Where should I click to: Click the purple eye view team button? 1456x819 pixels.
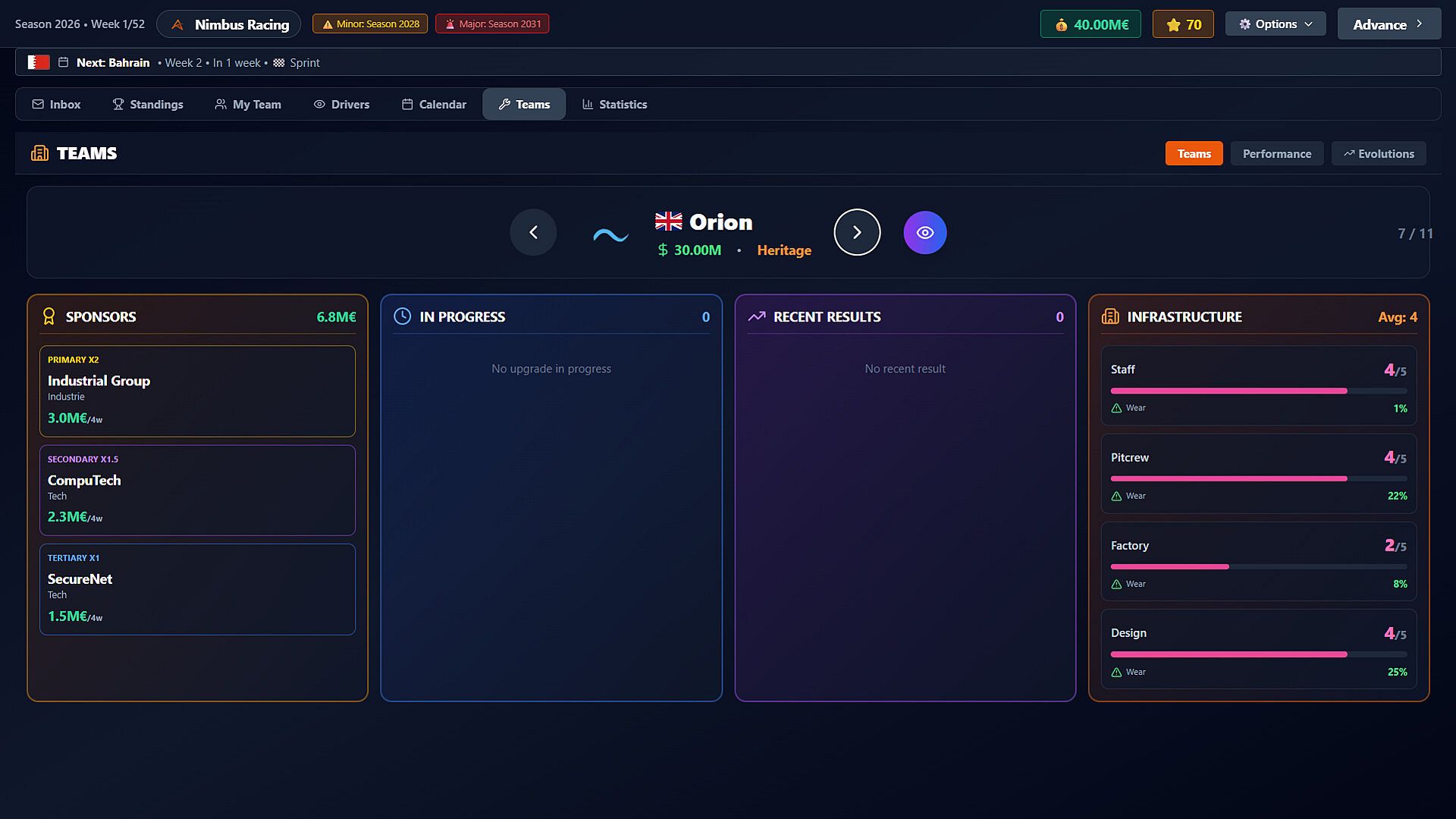pos(924,233)
